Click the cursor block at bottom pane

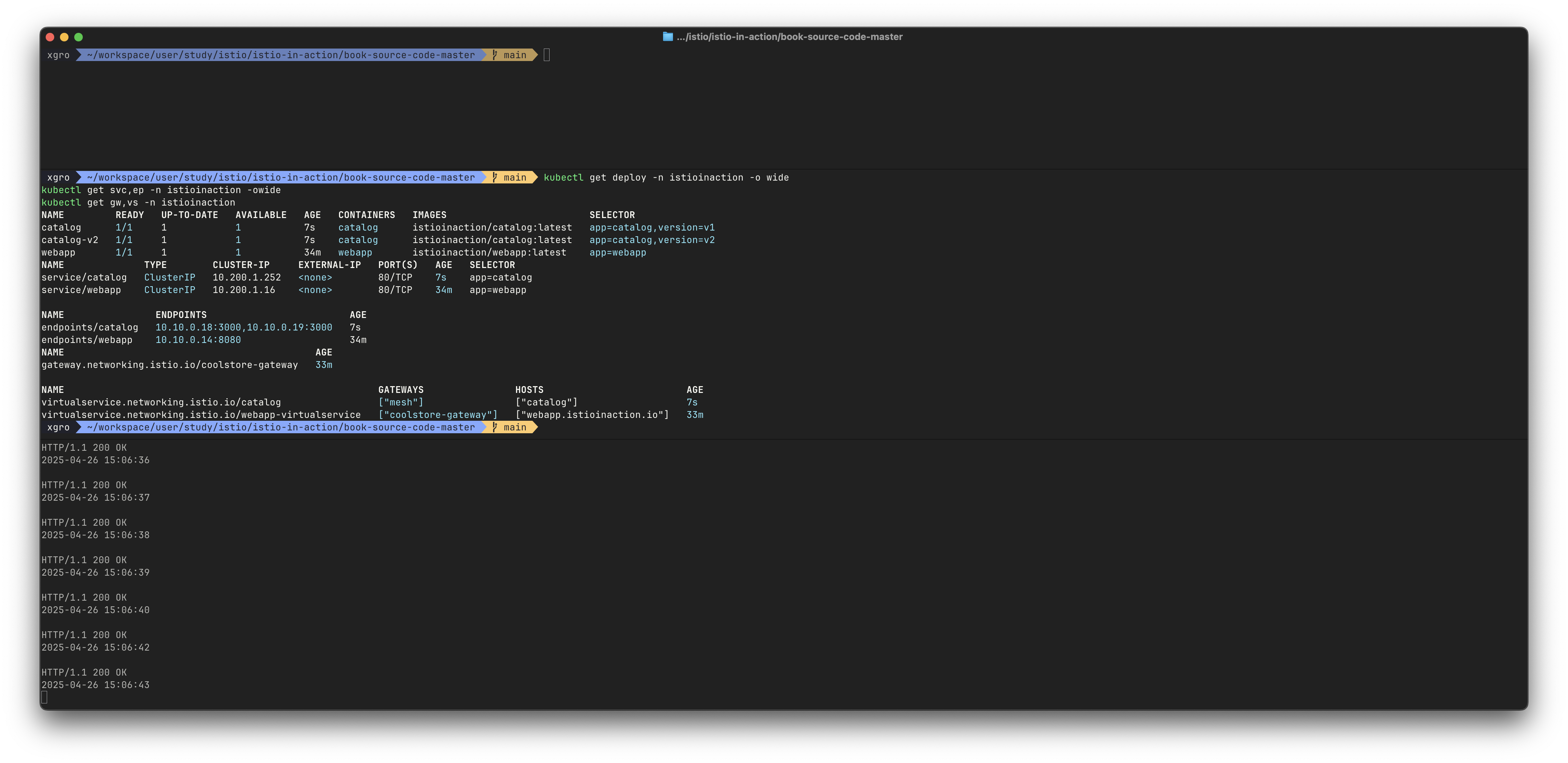pos(45,697)
